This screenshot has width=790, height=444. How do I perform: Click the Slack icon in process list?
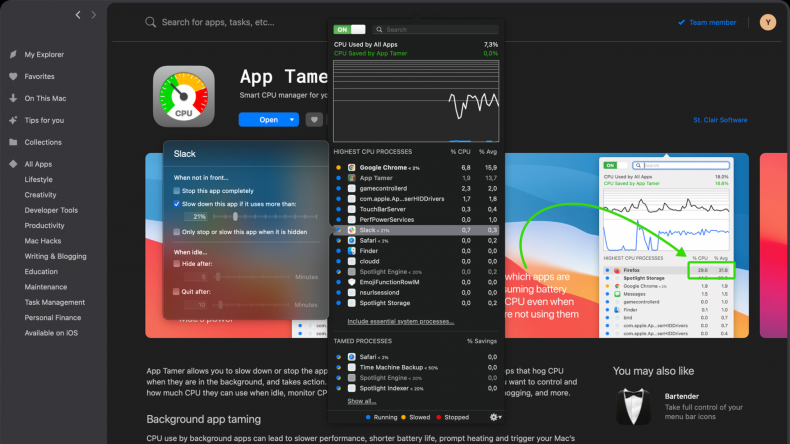[352, 230]
